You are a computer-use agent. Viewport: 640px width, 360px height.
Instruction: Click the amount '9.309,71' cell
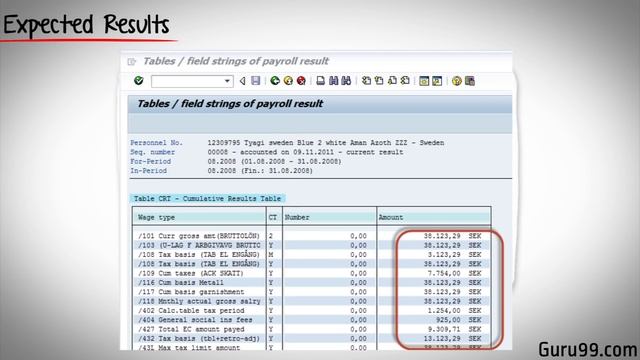pos(444,329)
